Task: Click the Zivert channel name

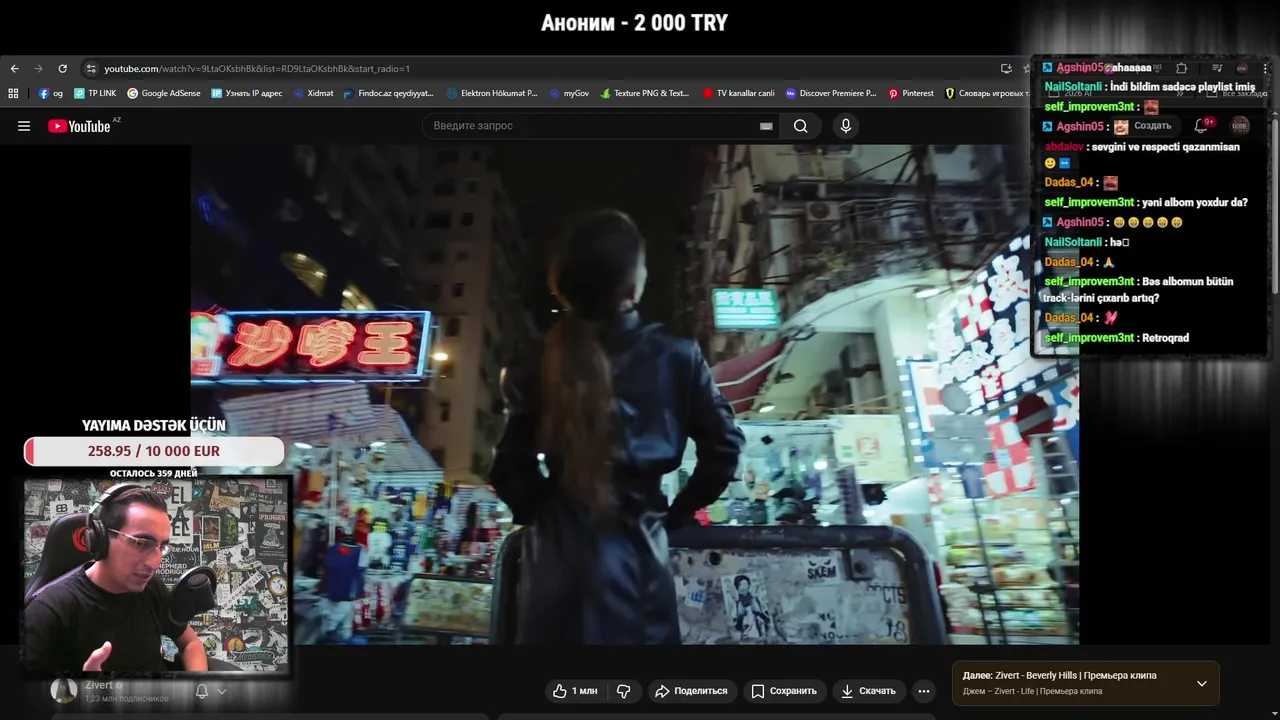Action: pos(99,685)
